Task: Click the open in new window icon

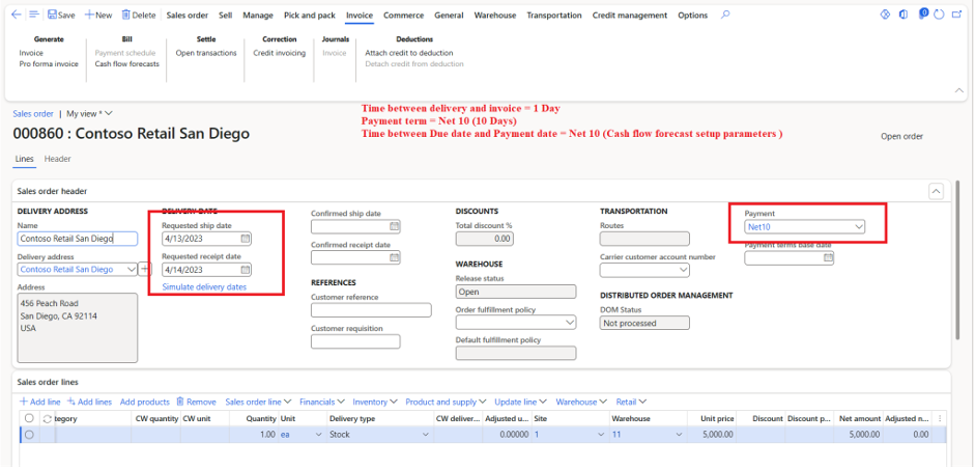Action: (x=957, y=15)
